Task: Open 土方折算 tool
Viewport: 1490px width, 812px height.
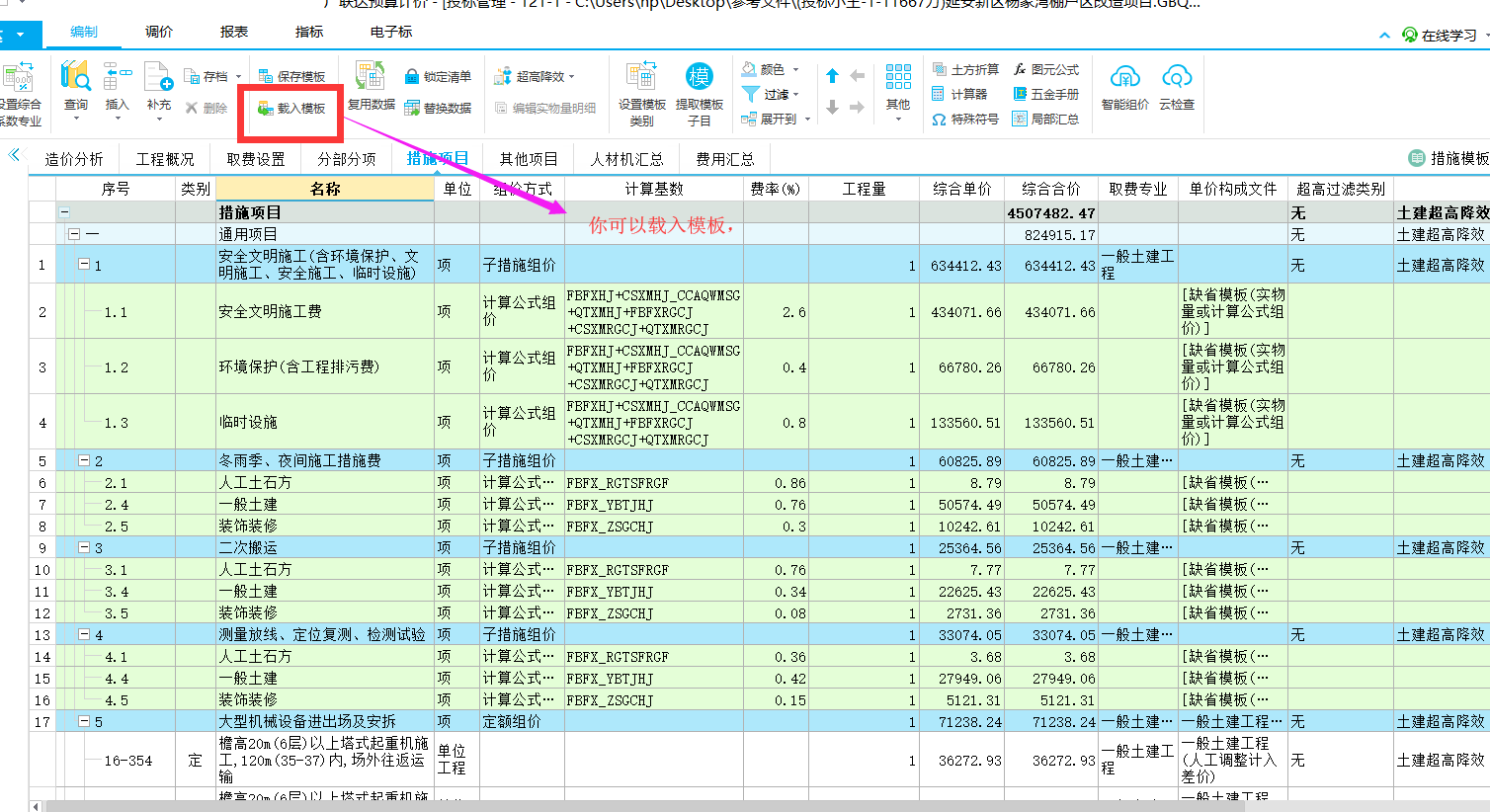Action: pos(964,69)
